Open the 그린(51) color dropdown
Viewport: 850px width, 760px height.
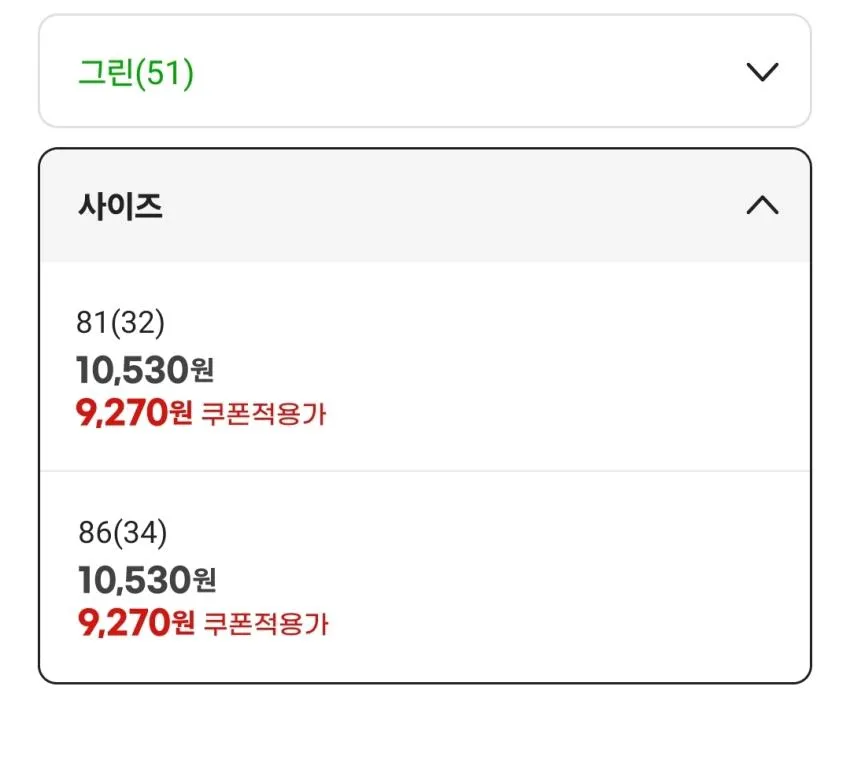(x=424, y=71)
